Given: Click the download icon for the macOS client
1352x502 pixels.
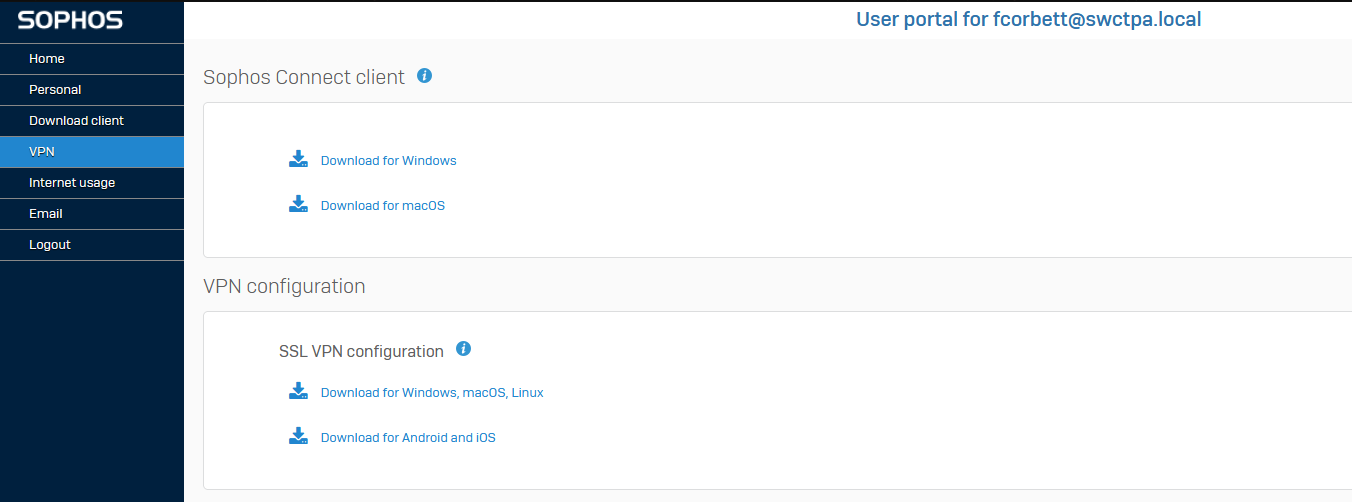Looking at the screenshot, I should pos(298,204).
